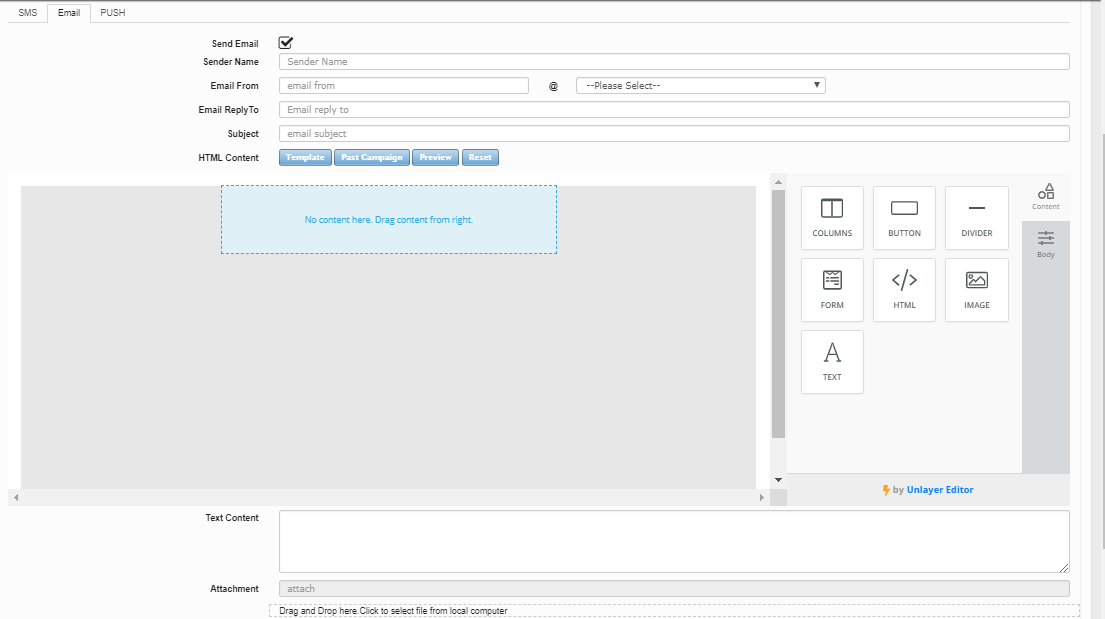Viewport: 1105px width, 619px height.
Task: Click the Past Campaign button
Action: (x=371, y=158)
